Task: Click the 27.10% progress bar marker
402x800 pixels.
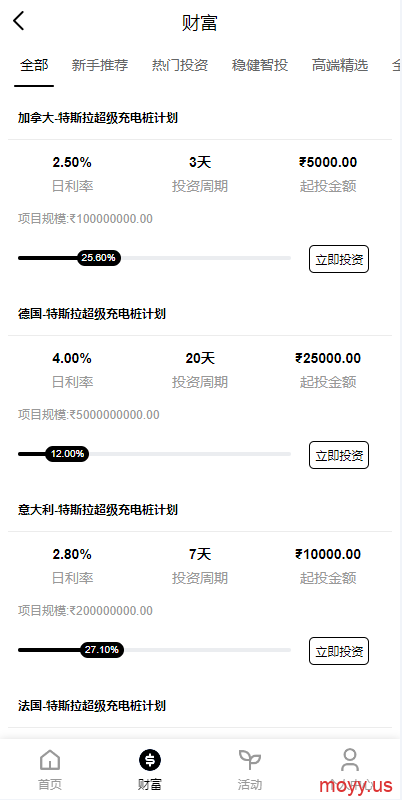Action: [102, 649]
